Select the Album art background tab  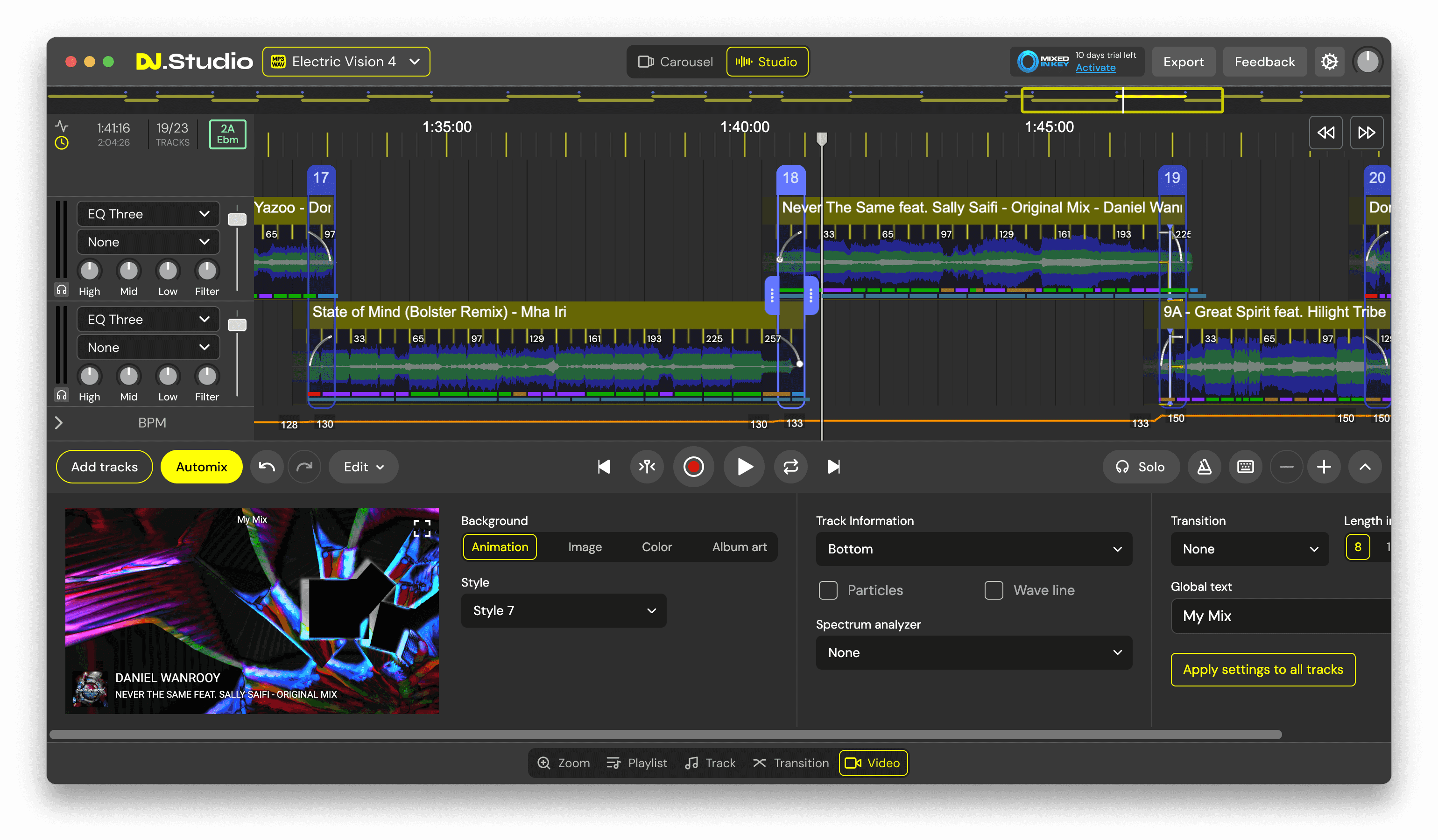(x=740, y=547)
